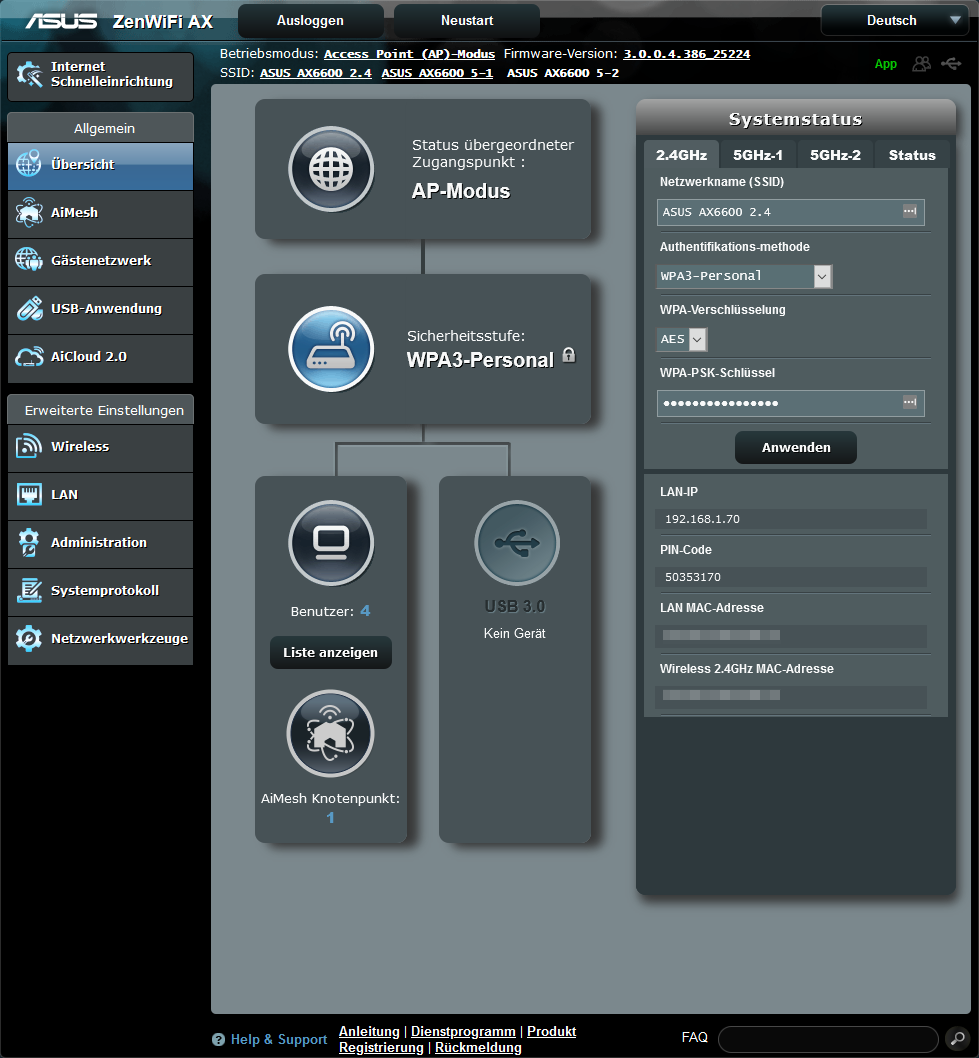Click the Administration gear icon
Image resolution: width=979 pixels, height=1058 pixels.
(29, 542)
